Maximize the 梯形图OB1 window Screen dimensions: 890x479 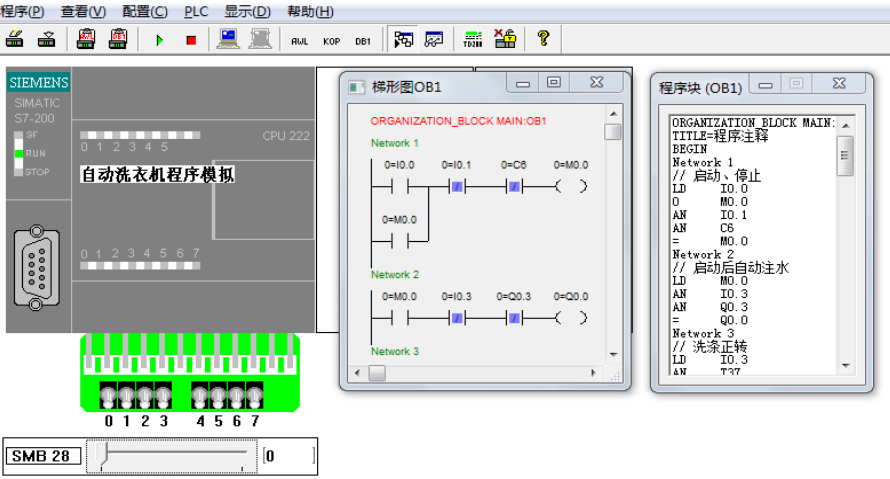pos(554,82)
